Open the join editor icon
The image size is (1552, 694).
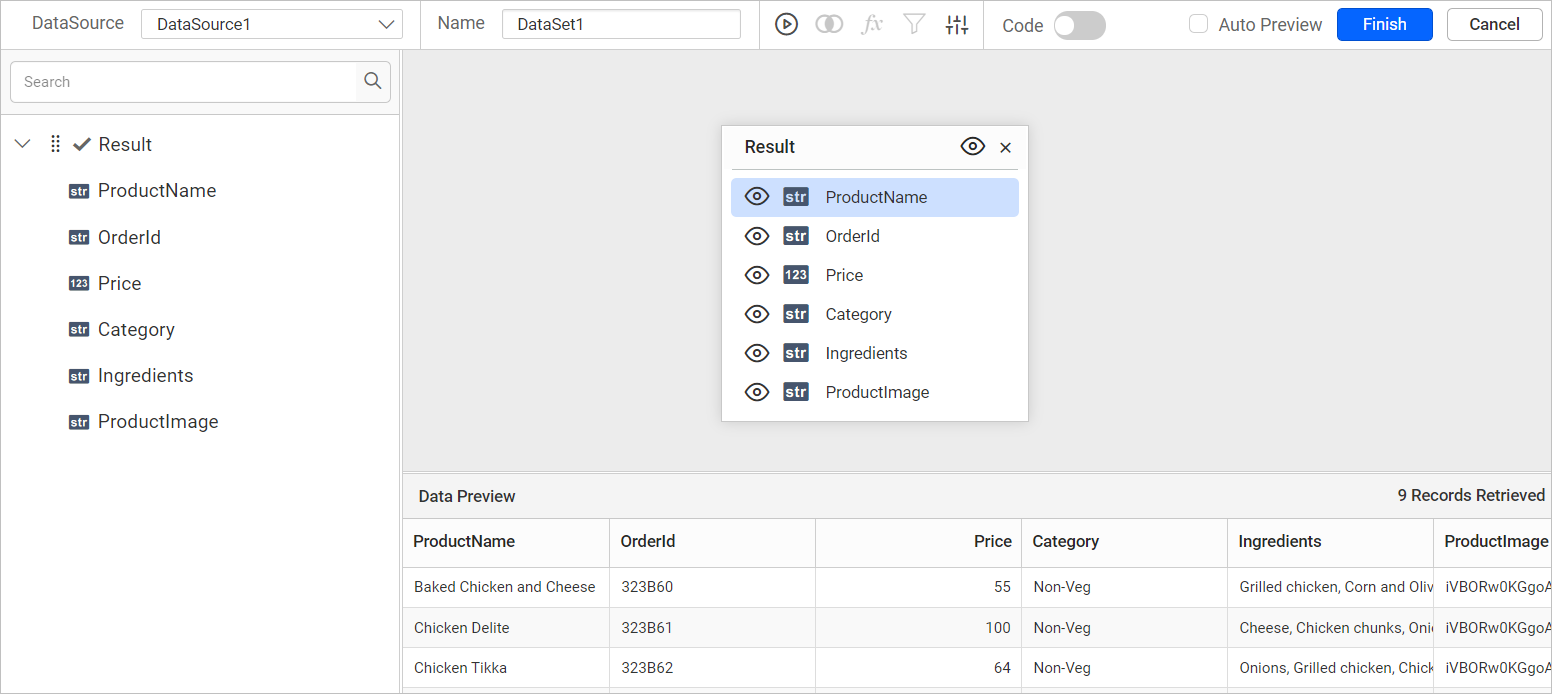[829, 25]
